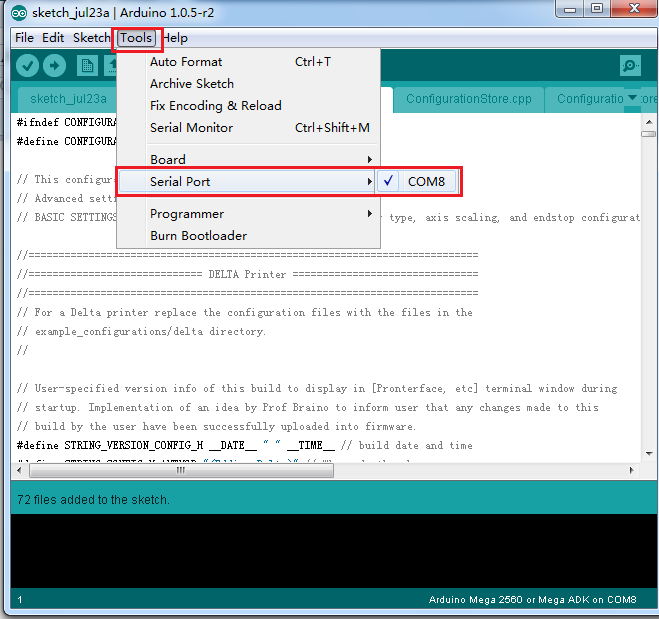Expand the Serial Port submenu
The height and width of the screenshot is (619, 659).
247,182
